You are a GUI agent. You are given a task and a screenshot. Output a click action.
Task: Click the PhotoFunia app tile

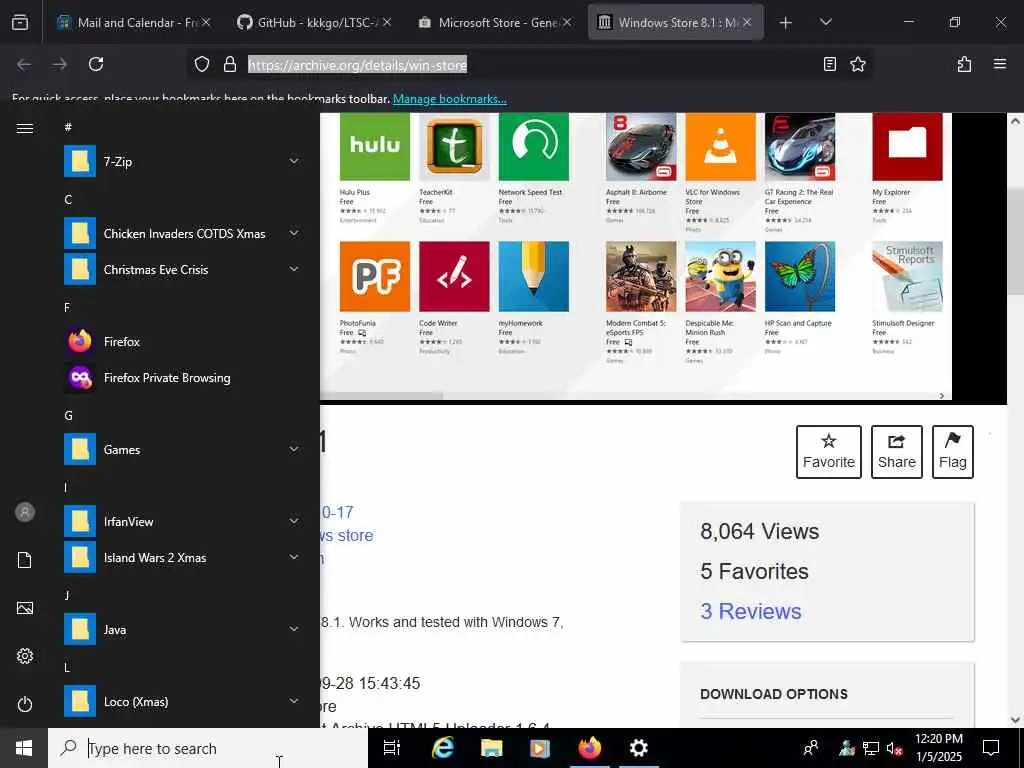coord(375,276)
